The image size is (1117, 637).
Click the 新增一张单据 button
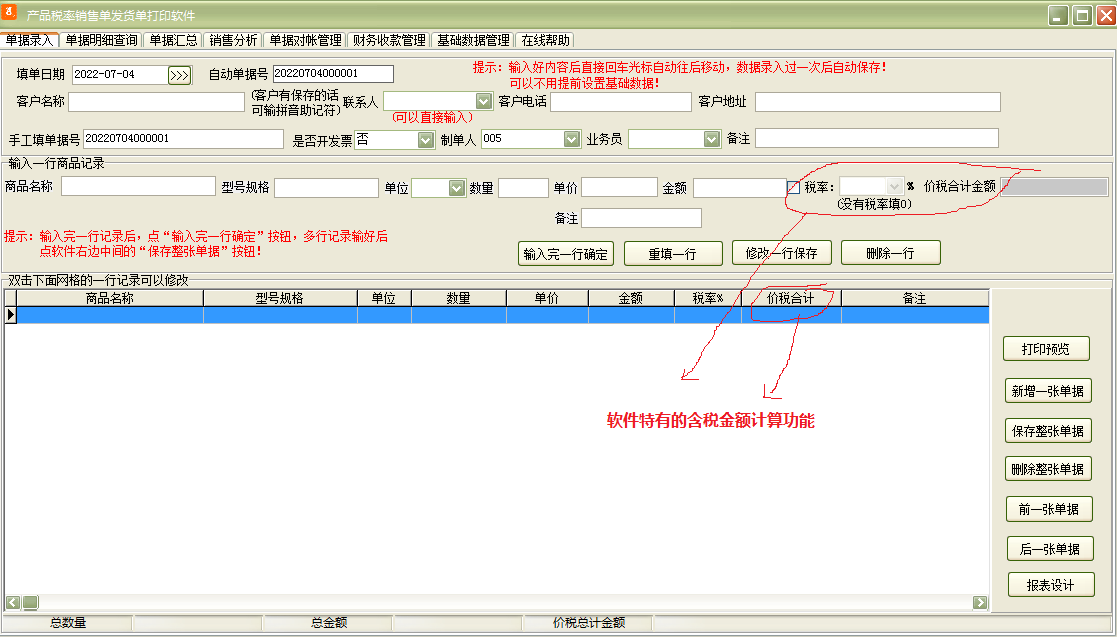tap(1047, 390)
